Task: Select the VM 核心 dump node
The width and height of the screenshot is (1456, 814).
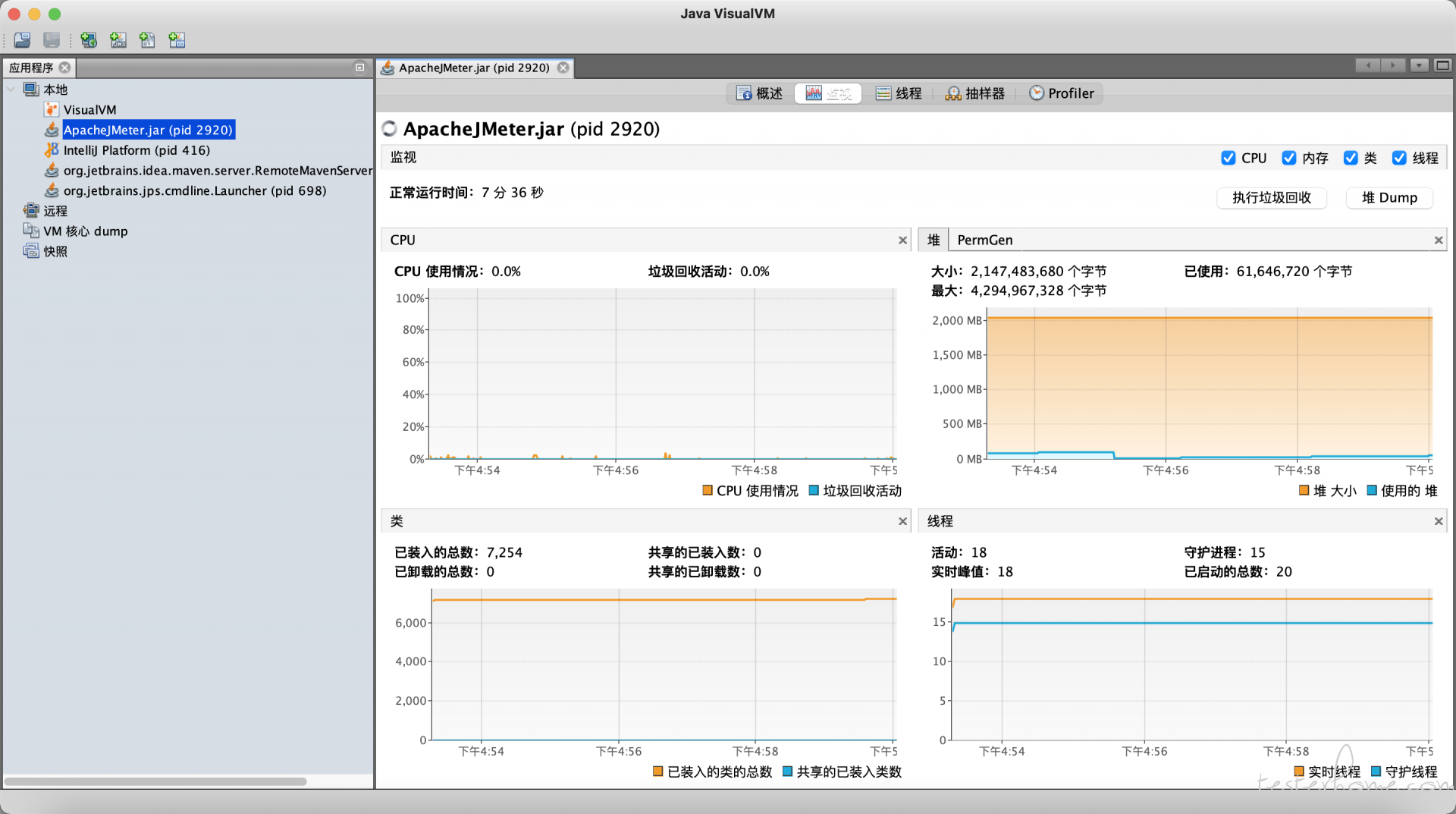Action: [x=85, y=231]
